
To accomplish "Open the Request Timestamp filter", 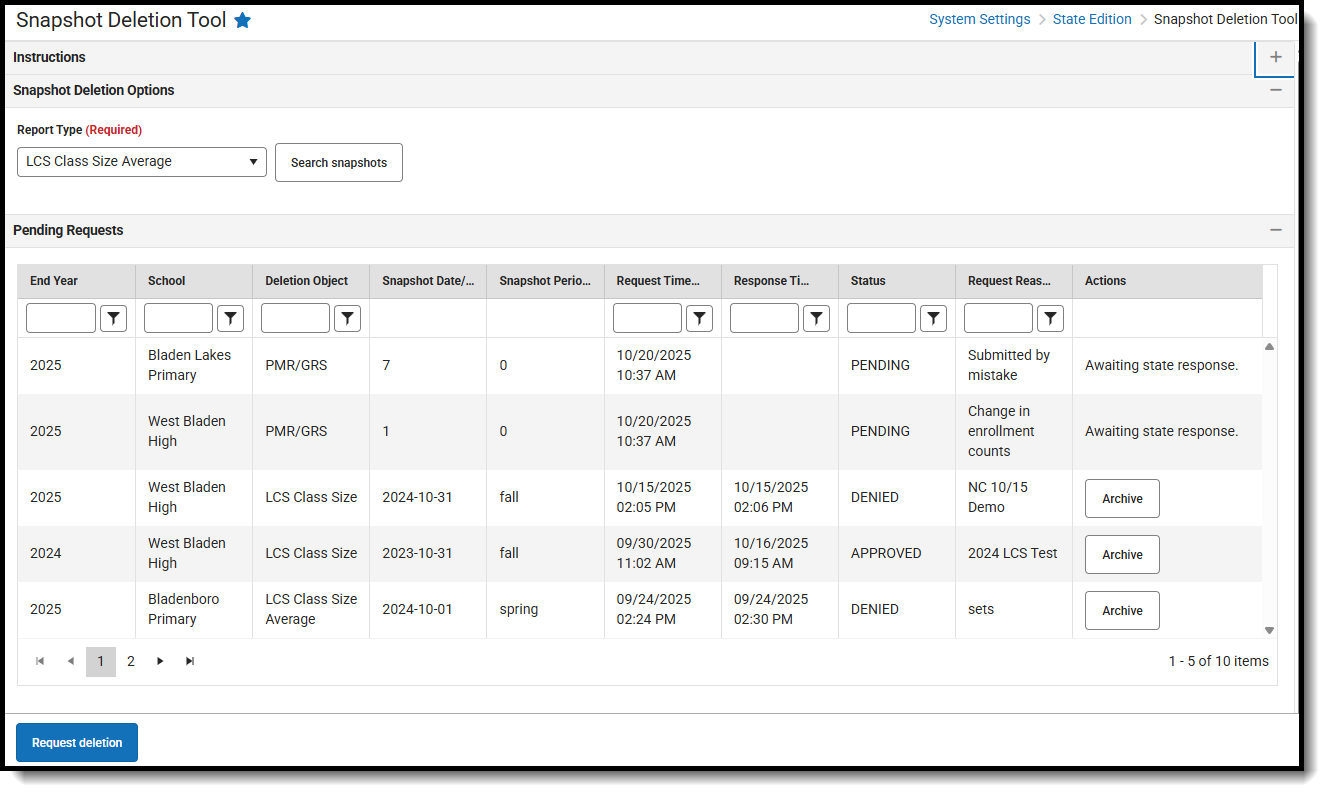I will click(x=699, y=317).
